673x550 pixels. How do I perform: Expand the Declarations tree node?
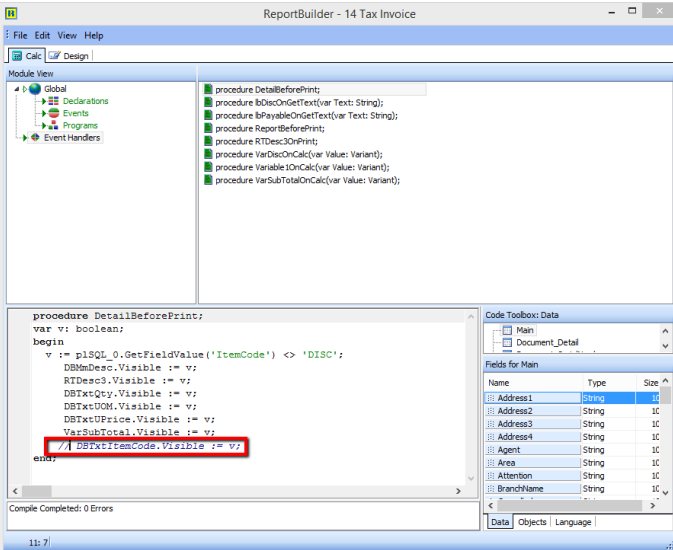click(x=43, y=101)
